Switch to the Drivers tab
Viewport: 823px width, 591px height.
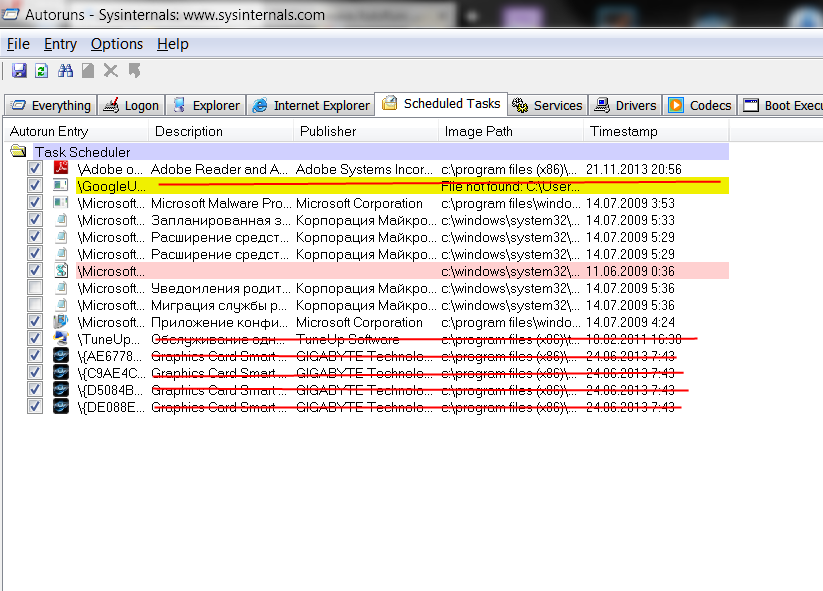(x=625, y=105)
